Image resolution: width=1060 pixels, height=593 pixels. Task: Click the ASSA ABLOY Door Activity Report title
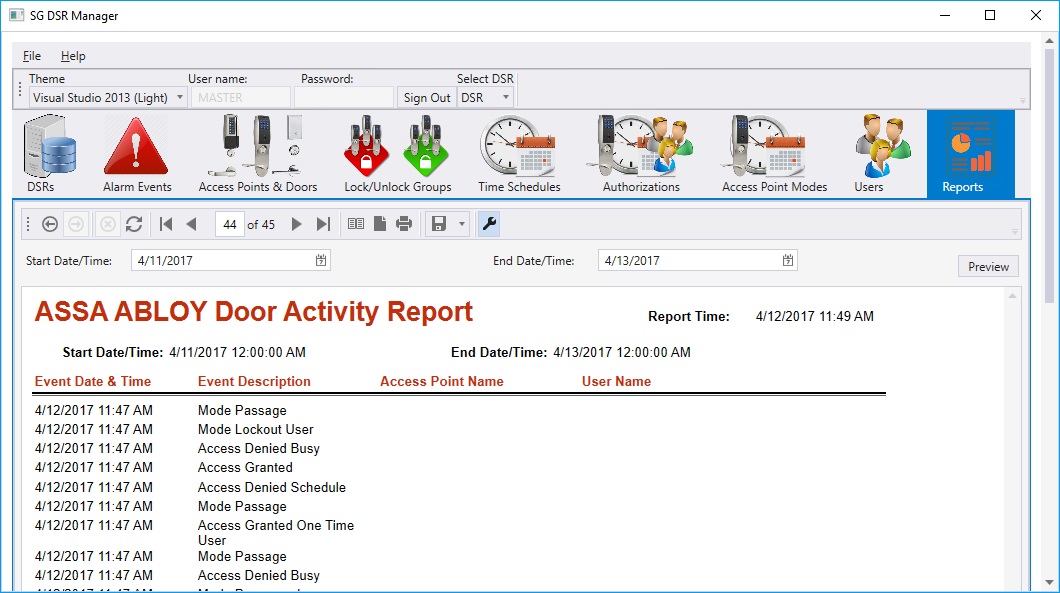(x=254, y=312)
